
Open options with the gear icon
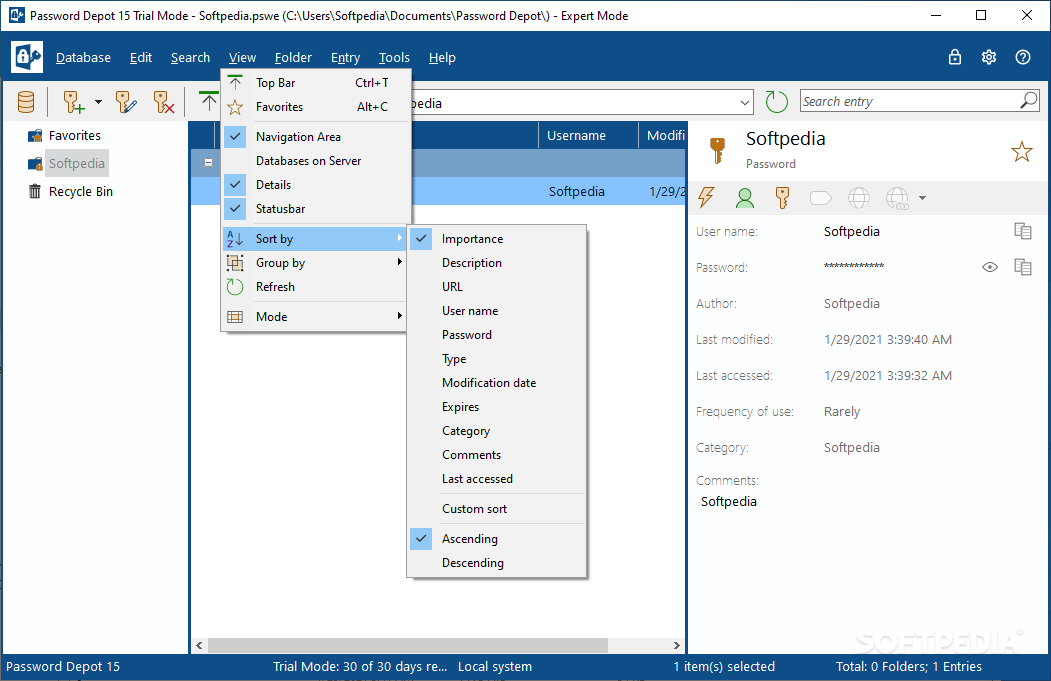tap(989, 57)
